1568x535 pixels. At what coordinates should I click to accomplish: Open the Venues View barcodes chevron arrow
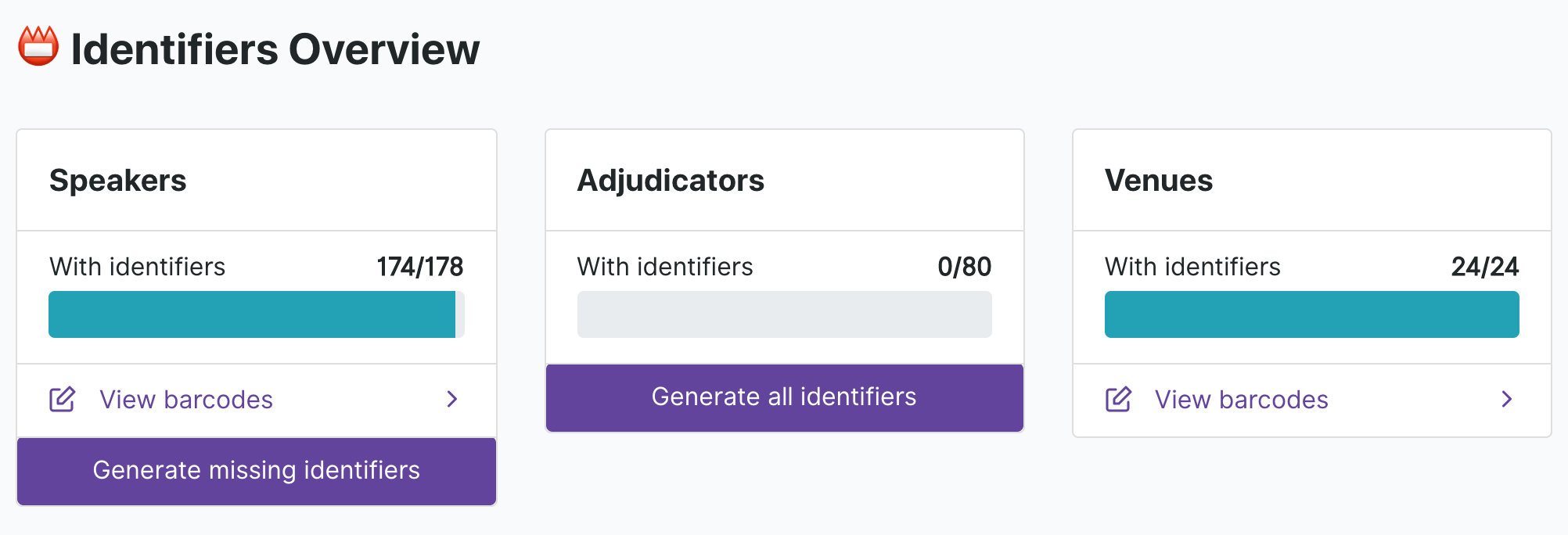click(1507, 400)
